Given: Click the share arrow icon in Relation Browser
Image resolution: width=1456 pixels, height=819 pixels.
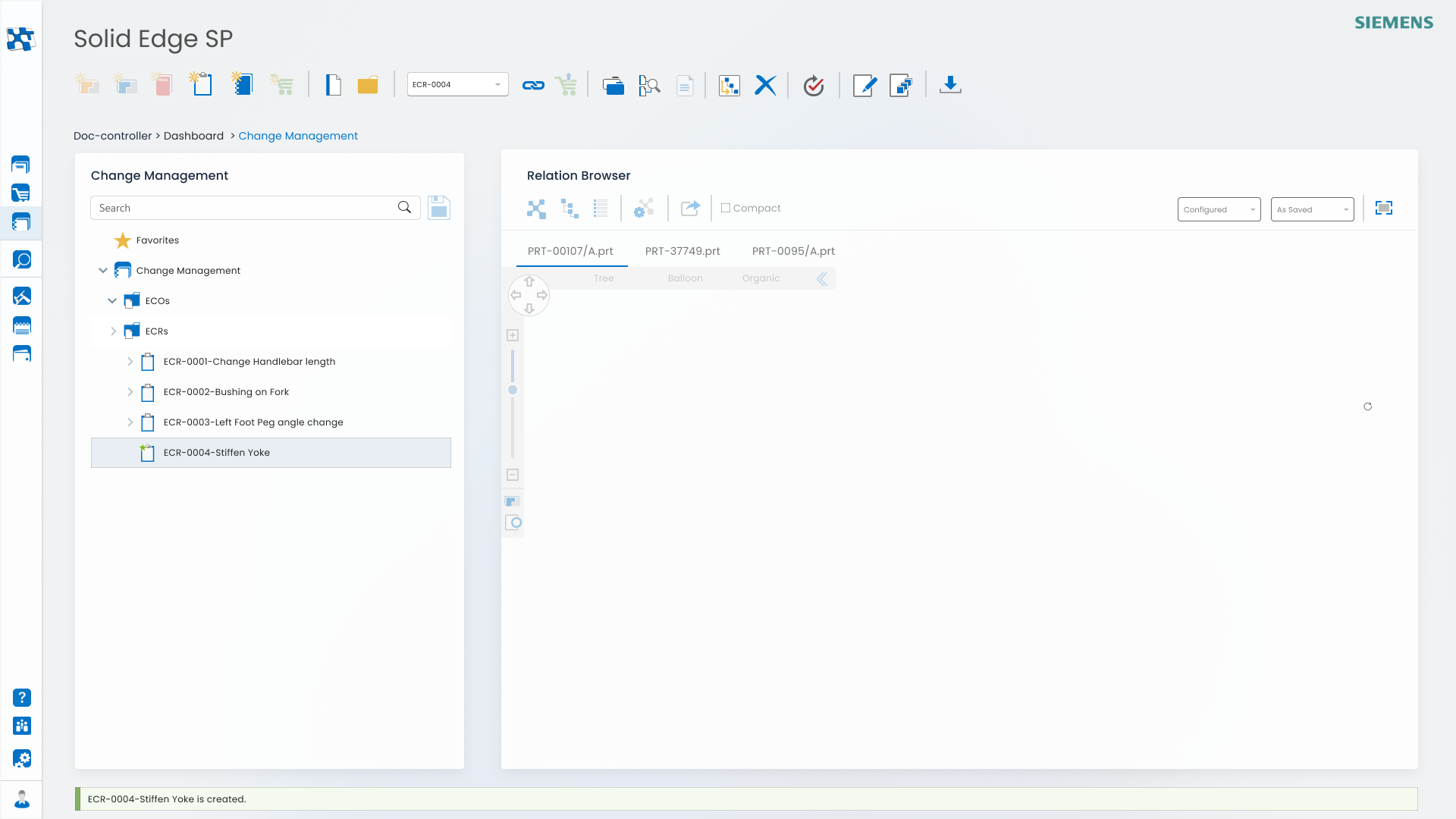Looking at the screenshot, I should 690,208.
